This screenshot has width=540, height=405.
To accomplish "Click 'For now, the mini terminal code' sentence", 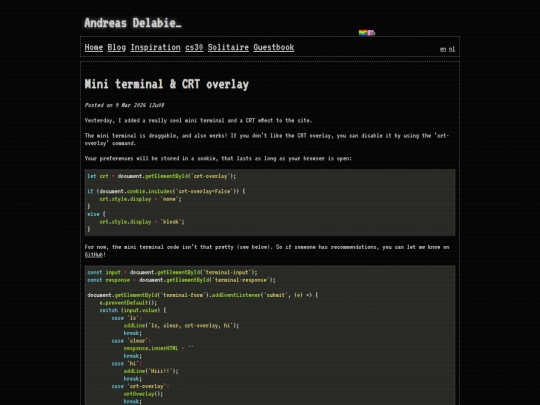I will pyautogui.click(x=267, y=251).
